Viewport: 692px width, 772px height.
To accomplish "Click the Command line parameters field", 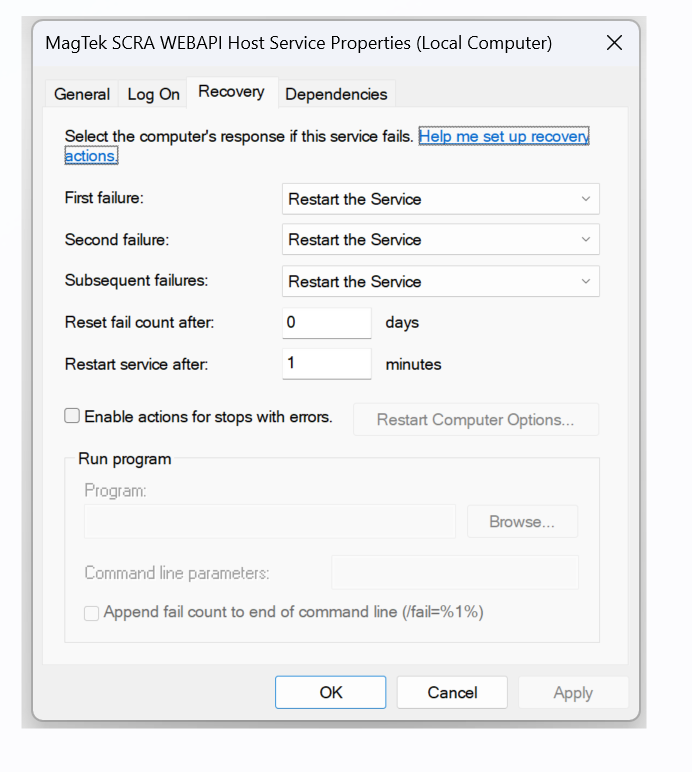I will click(x=454, y=573).
